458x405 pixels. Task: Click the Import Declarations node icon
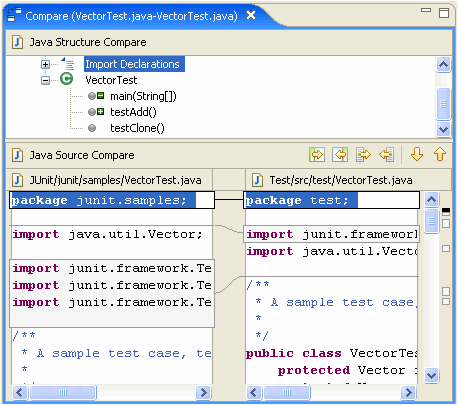(x=68, y=64)
